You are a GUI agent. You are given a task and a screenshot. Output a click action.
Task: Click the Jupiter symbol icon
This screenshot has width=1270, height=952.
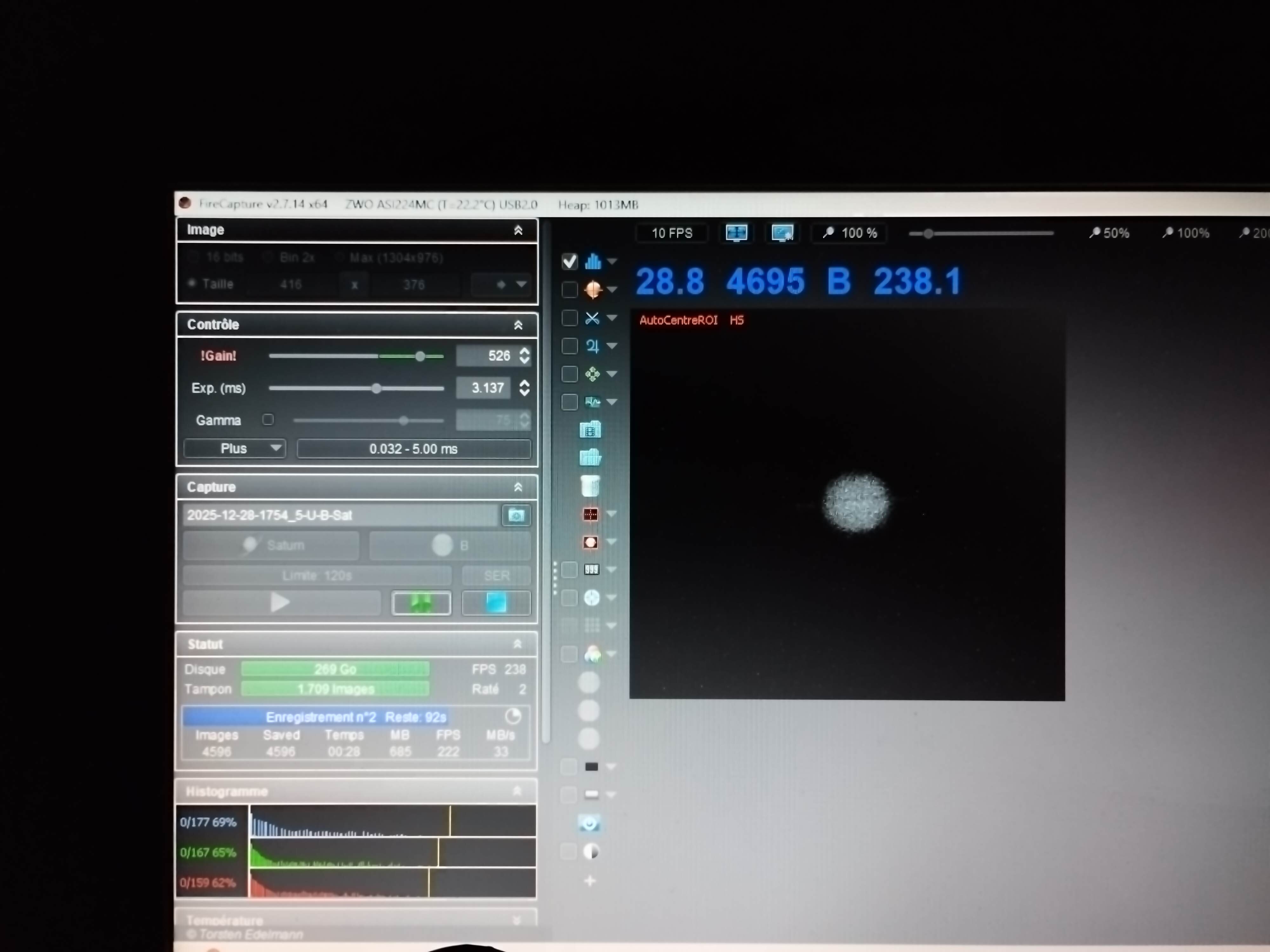[x=592, y=346]
